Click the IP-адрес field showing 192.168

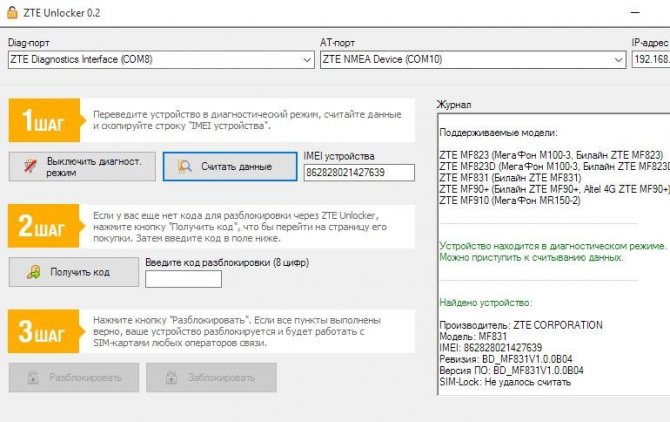[651, 60]
